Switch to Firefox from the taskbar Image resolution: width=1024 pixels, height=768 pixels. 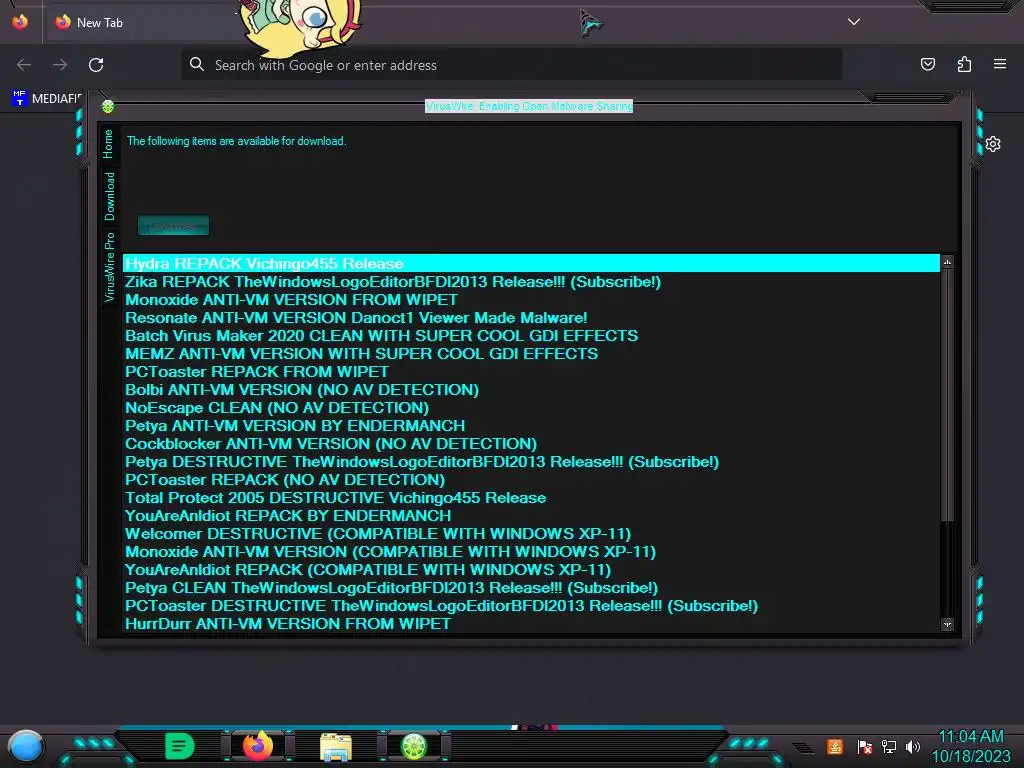coord(257,746)
